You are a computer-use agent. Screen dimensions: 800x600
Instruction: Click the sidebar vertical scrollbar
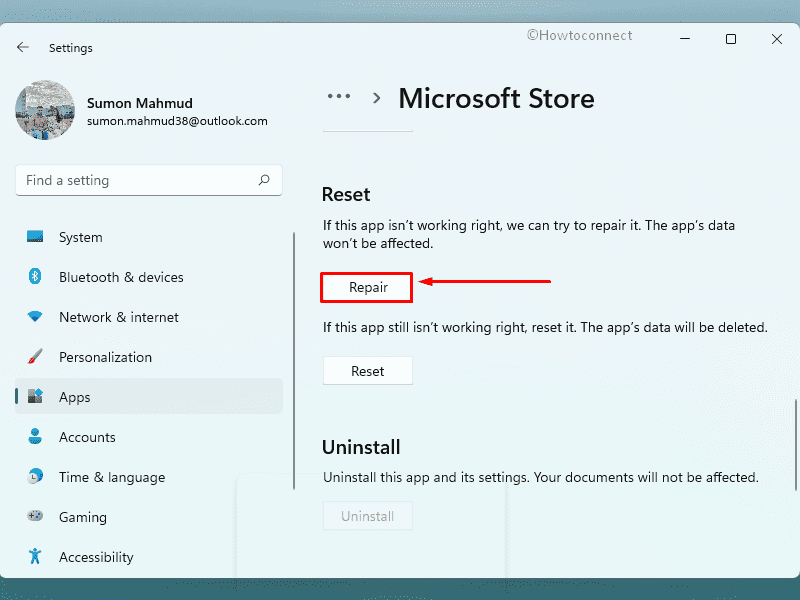tap(294, 361)
